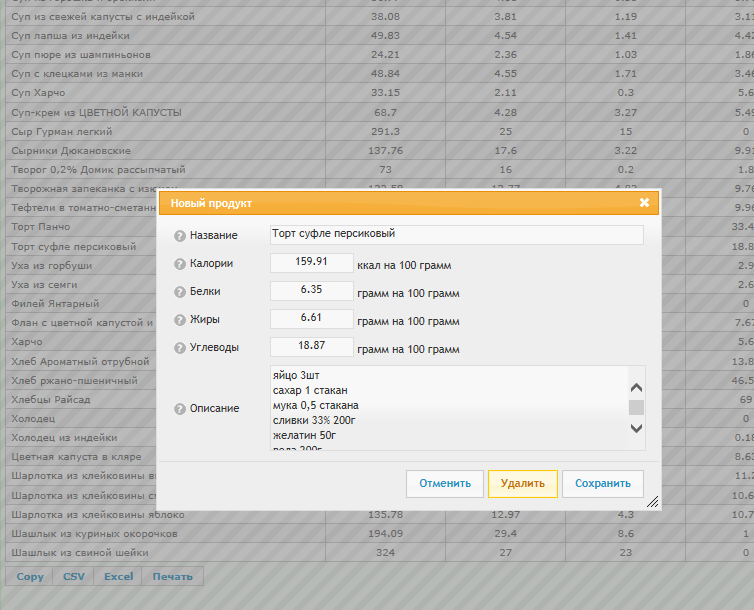Screen dimensions: 754x610
Task: Select row Сыр Гурман легкий
Action: [380, 131]
